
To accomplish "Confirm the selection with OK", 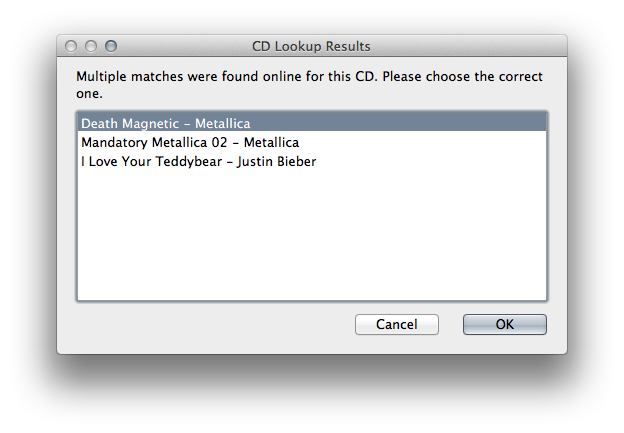I will click(x=504, y=324).
